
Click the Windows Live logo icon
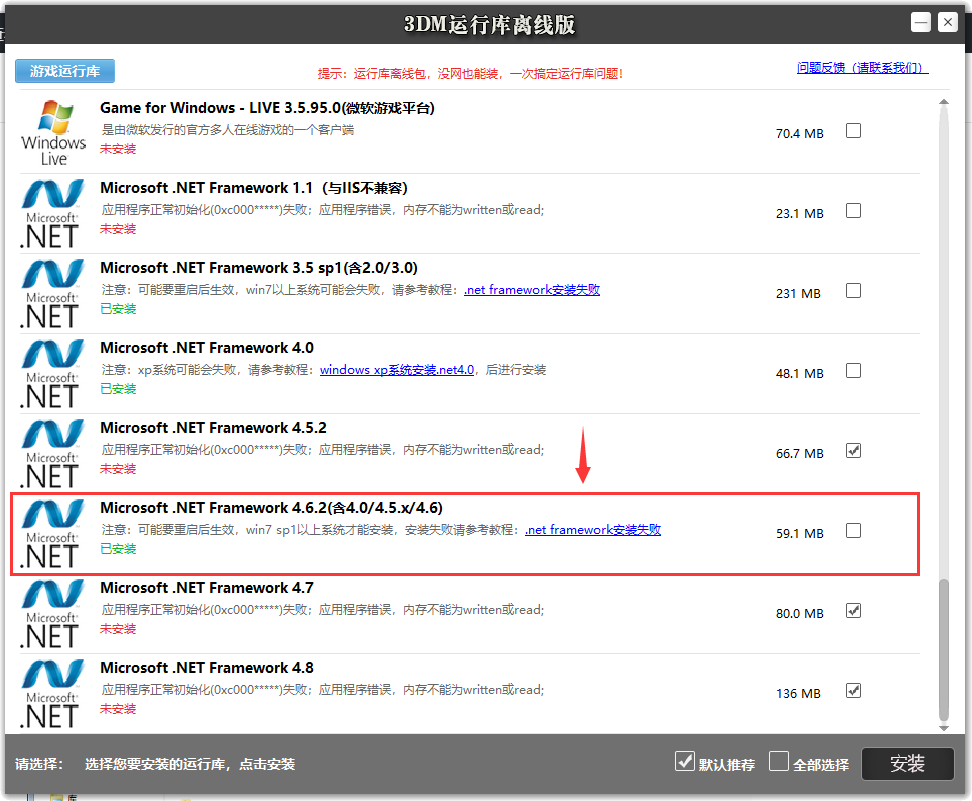53,133
